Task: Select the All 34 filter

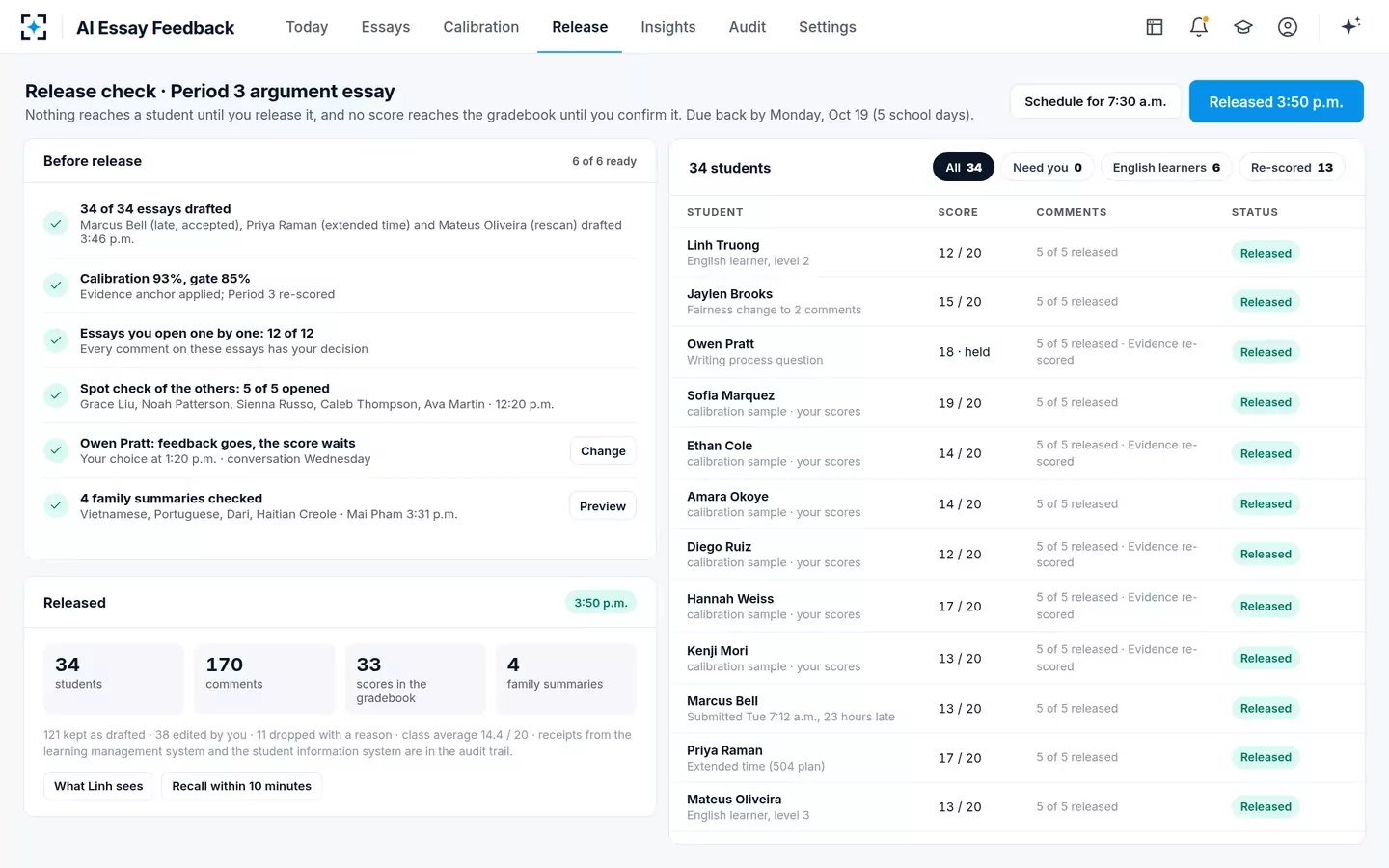Action: (x=964, y=167)
